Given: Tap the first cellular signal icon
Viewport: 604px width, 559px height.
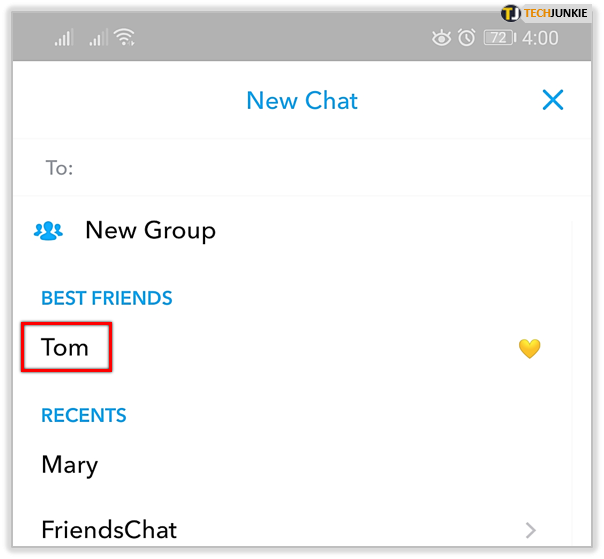Looking at the screenshot, I should (64, 38).
